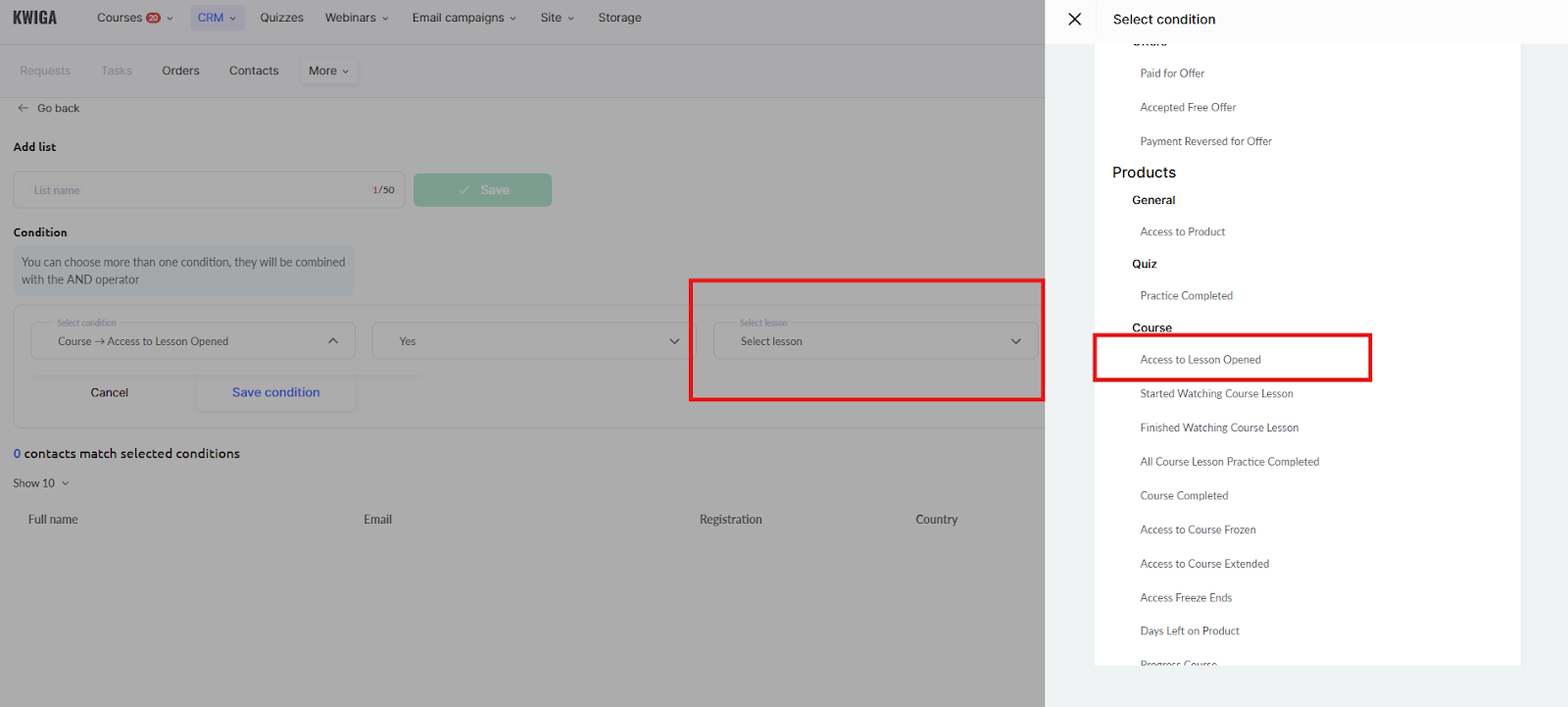
Task: Open the More tab menu
Action: point(328,71)
